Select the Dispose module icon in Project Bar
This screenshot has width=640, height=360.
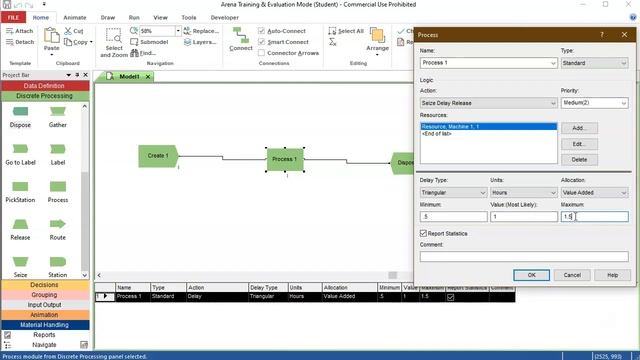tap(20, 111)
